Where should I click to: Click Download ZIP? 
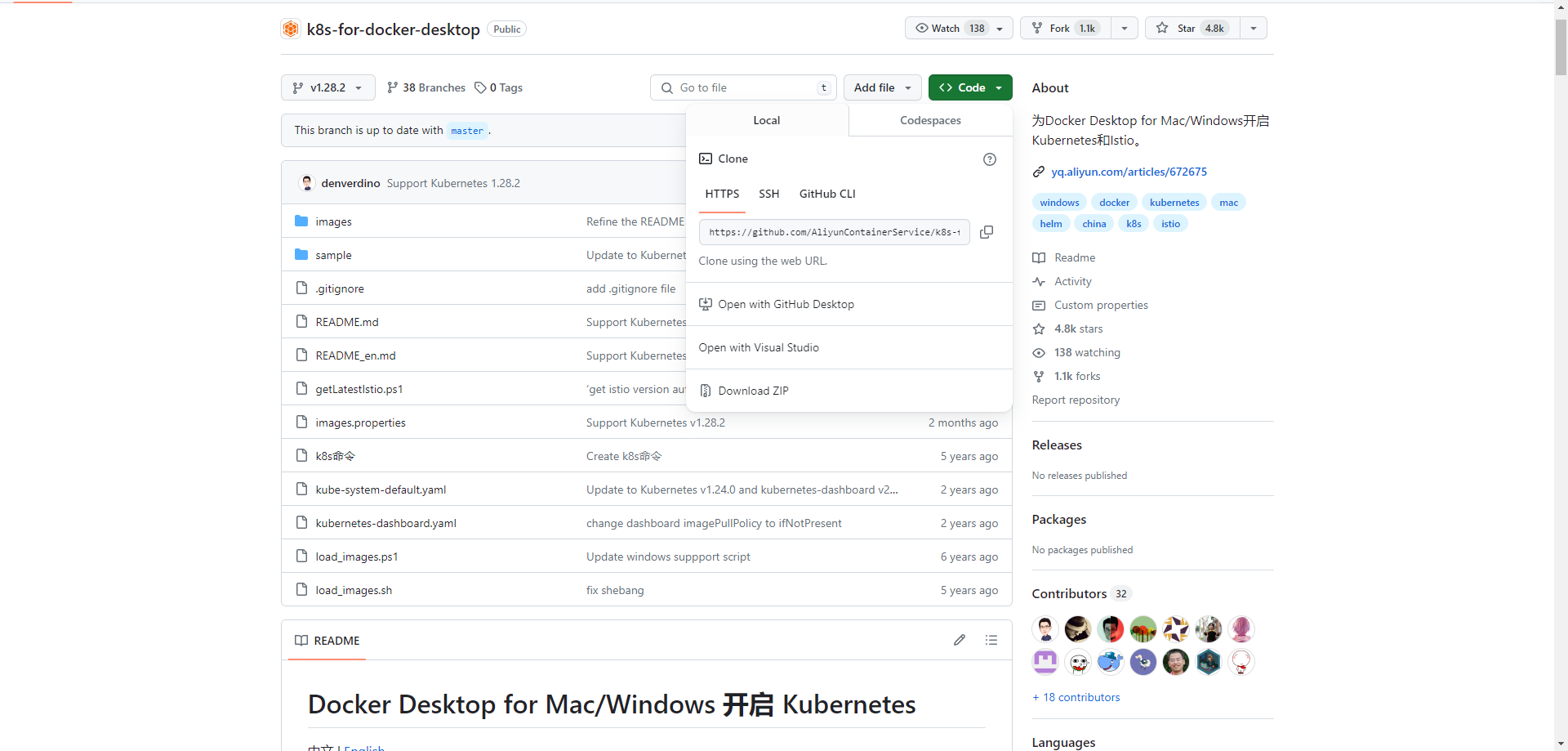tap(753, 391)
